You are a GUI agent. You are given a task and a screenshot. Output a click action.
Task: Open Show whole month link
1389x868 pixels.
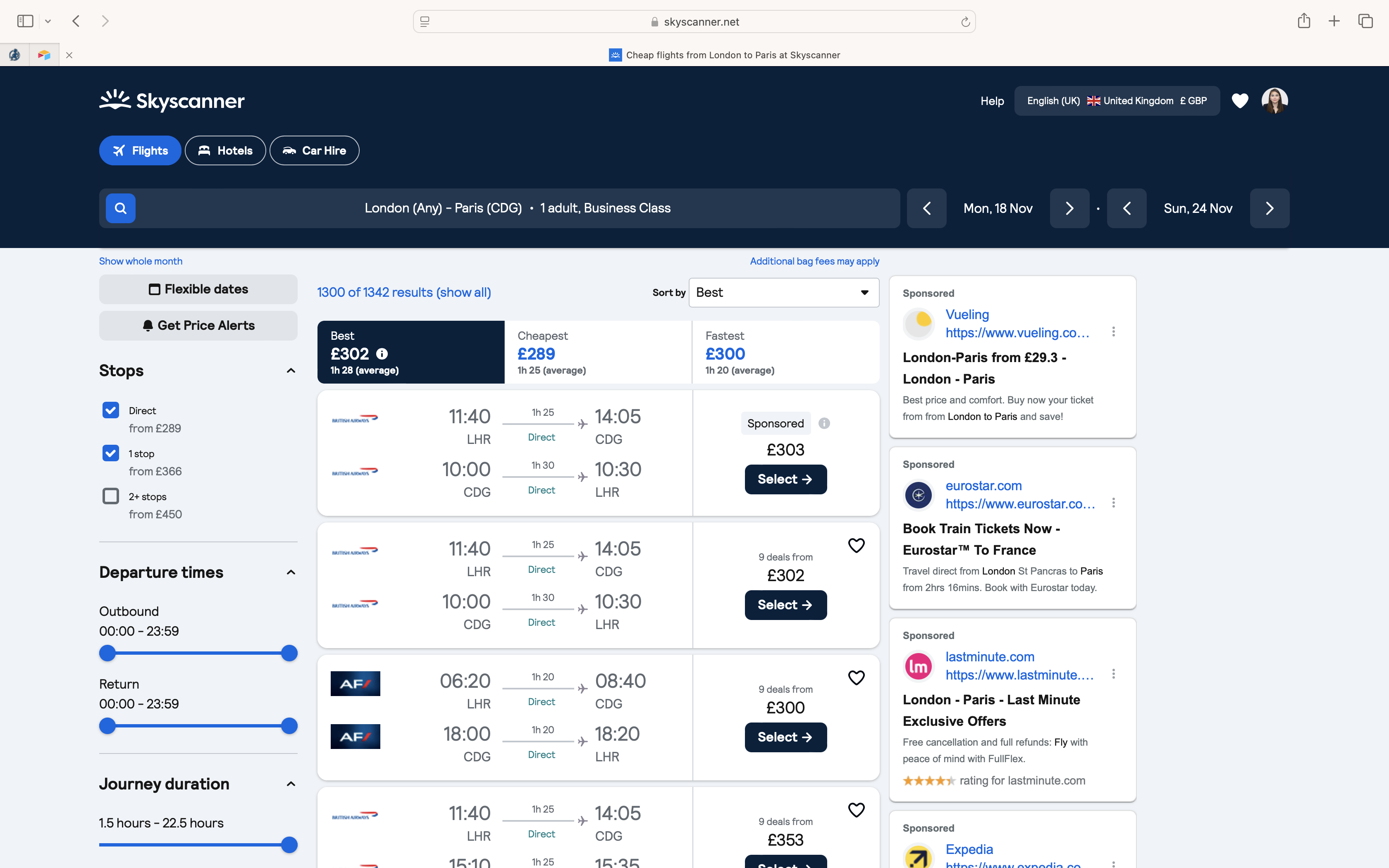pyautogui.click(x=141, y=261)
